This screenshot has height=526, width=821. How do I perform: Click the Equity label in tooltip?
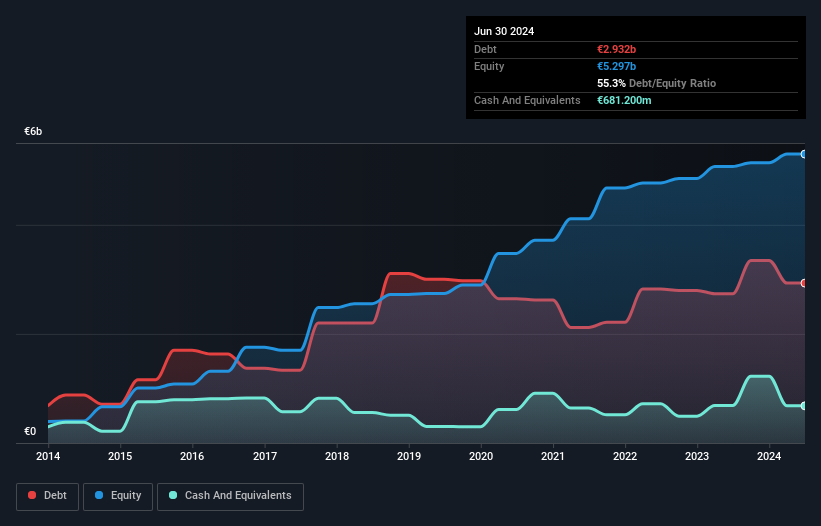489,66
